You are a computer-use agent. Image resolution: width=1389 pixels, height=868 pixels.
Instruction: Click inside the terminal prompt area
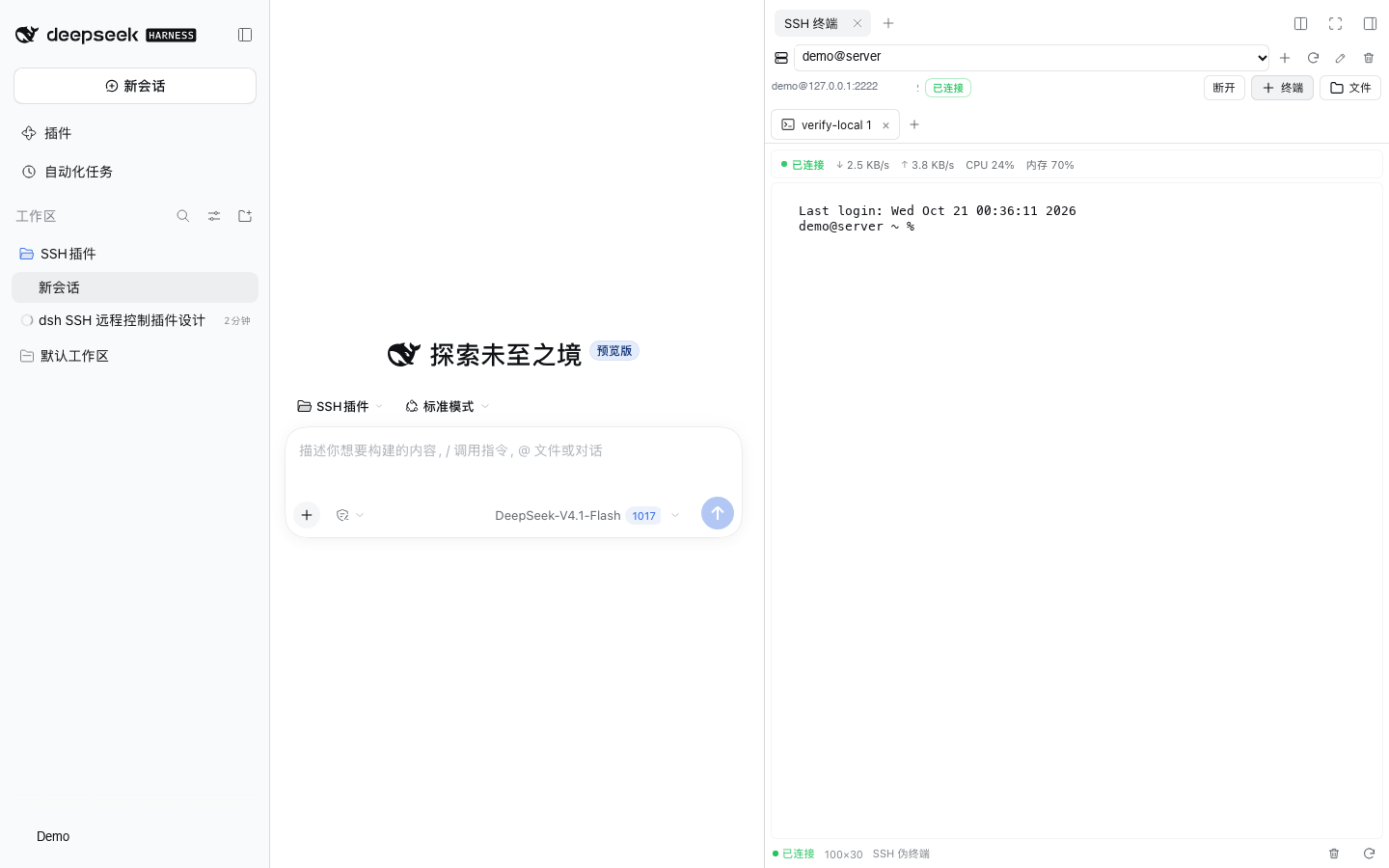pyautogui.click(x=1076, y=511)
